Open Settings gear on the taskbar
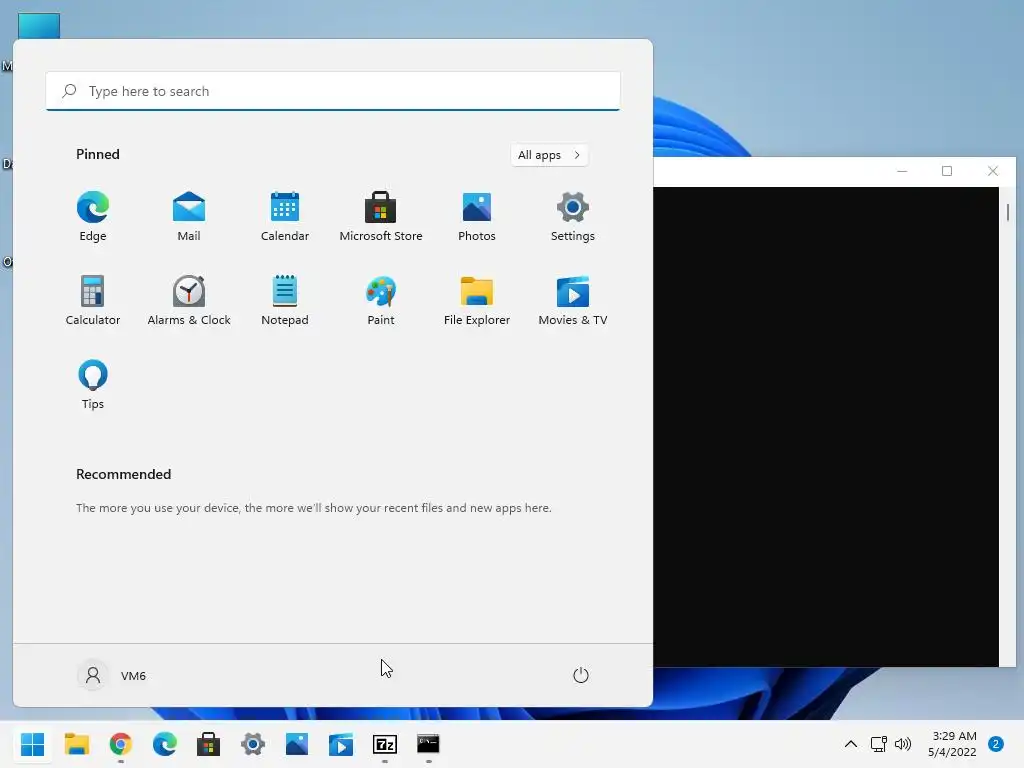The height and width of the screenshot is (768, 1024). click(x=253, y=744)
